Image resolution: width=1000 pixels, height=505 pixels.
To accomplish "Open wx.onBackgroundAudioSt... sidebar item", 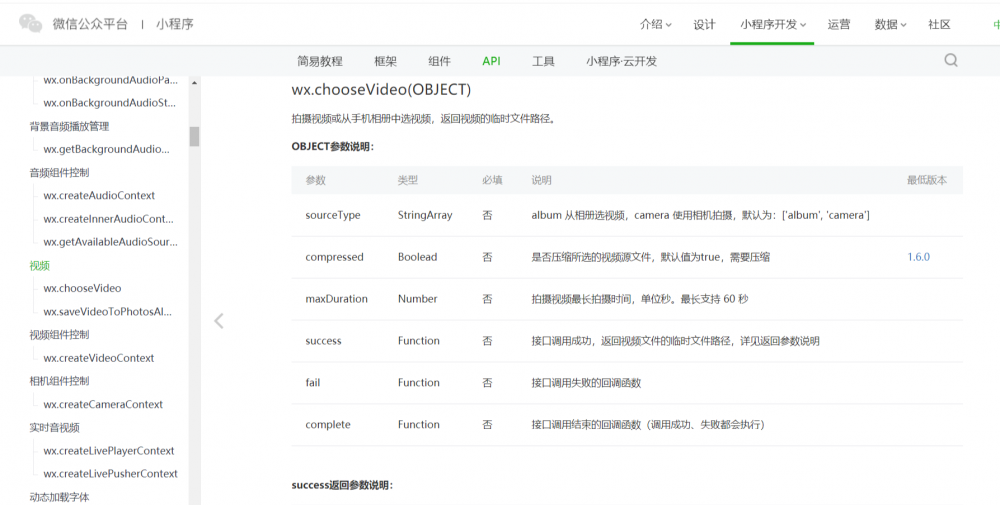I will tap(109, 103).
